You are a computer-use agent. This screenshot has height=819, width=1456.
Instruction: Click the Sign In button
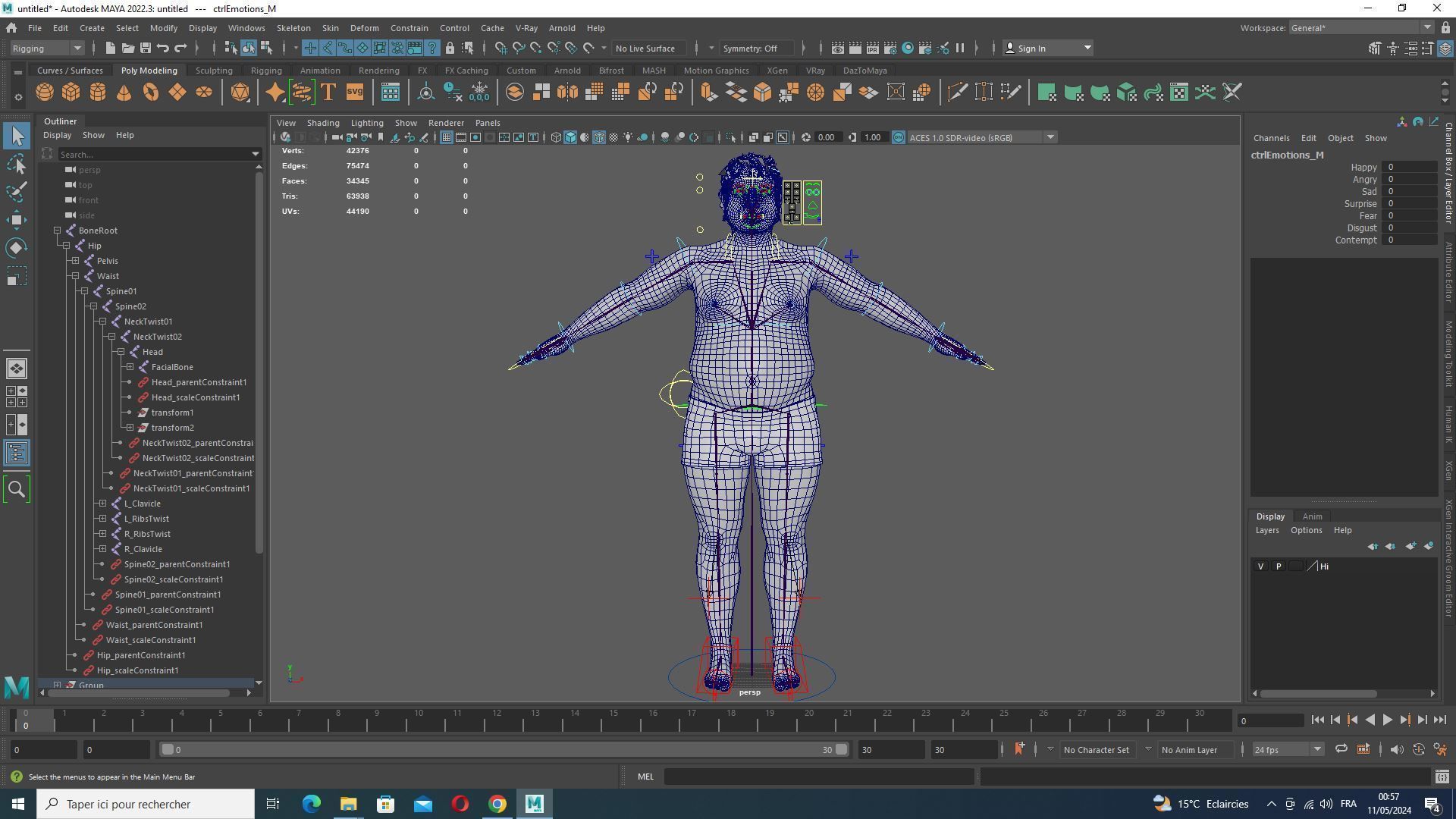click(1047, 48)
